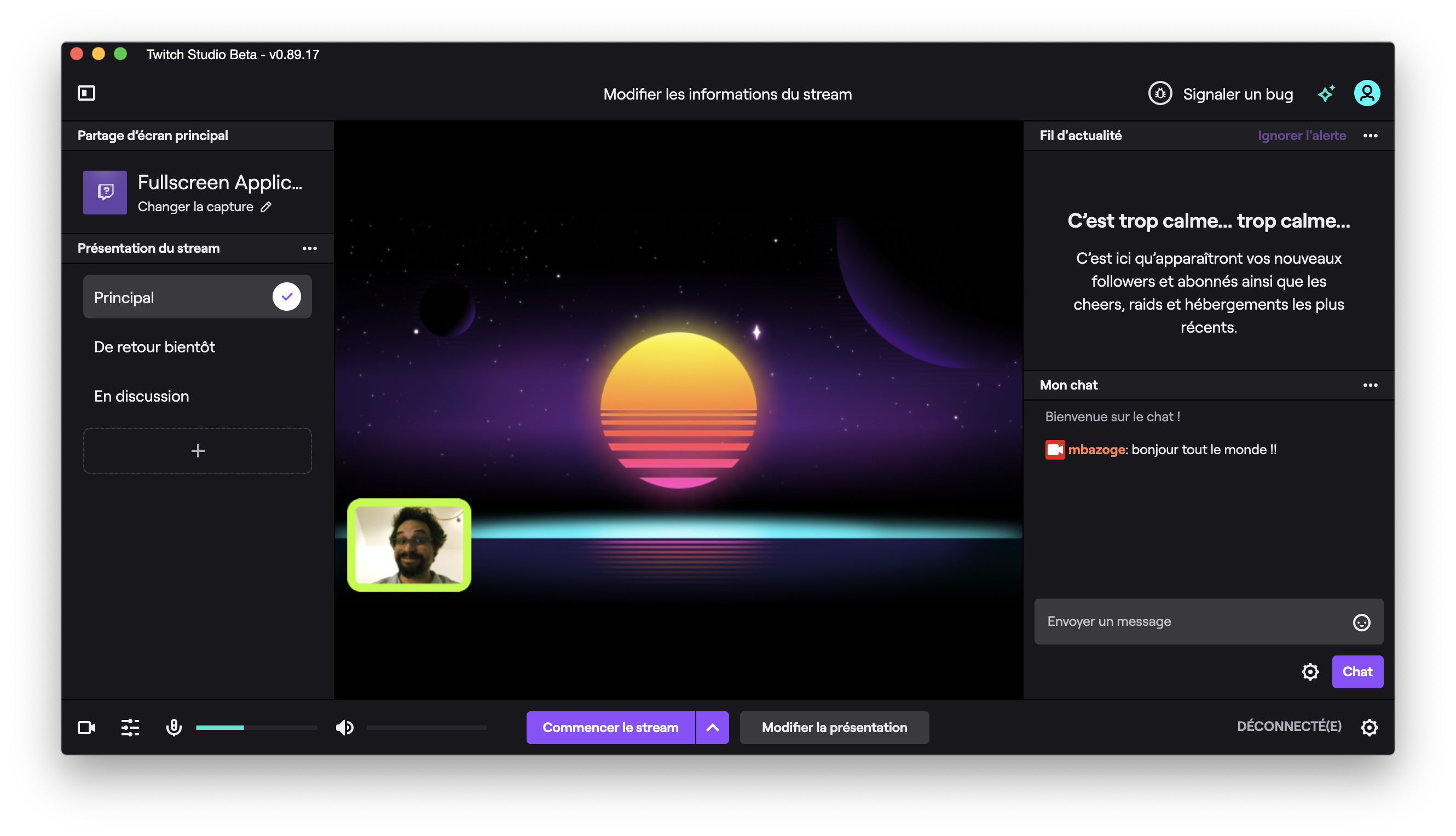The height and width of the screenshot is (836, 1456).
Task: Open the Mon chat overflow menu
Action: 1372,385
